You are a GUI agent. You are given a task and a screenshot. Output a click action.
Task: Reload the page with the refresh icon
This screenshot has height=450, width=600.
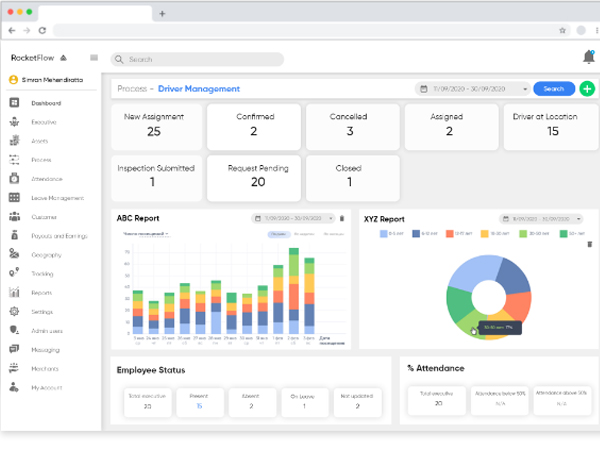click(x=42, y=31)
